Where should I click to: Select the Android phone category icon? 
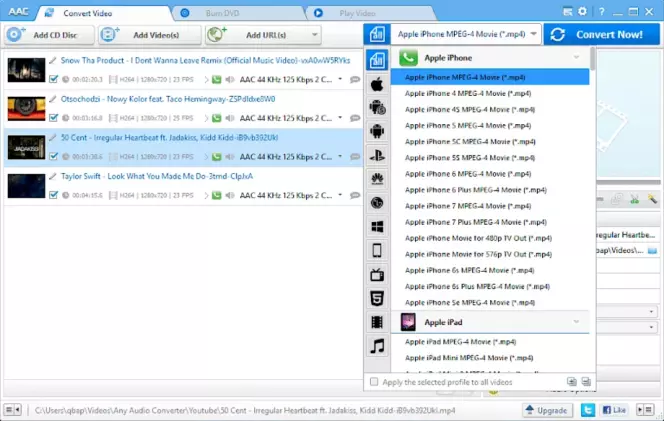[377, 131]
